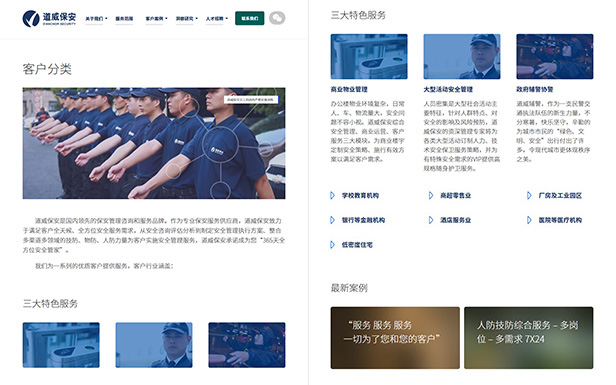This screenshot has width=616, height=385.
Task: Expand the 人才招聘 dropdown menu
Action: [216, 18]
